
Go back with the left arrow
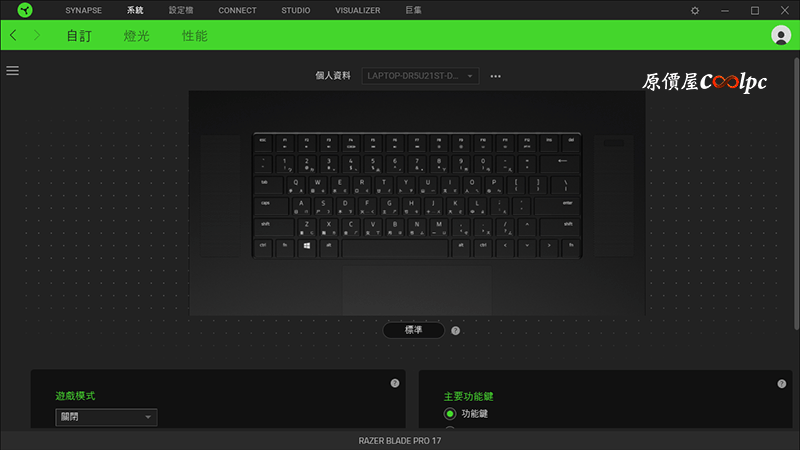pos(13,35)
